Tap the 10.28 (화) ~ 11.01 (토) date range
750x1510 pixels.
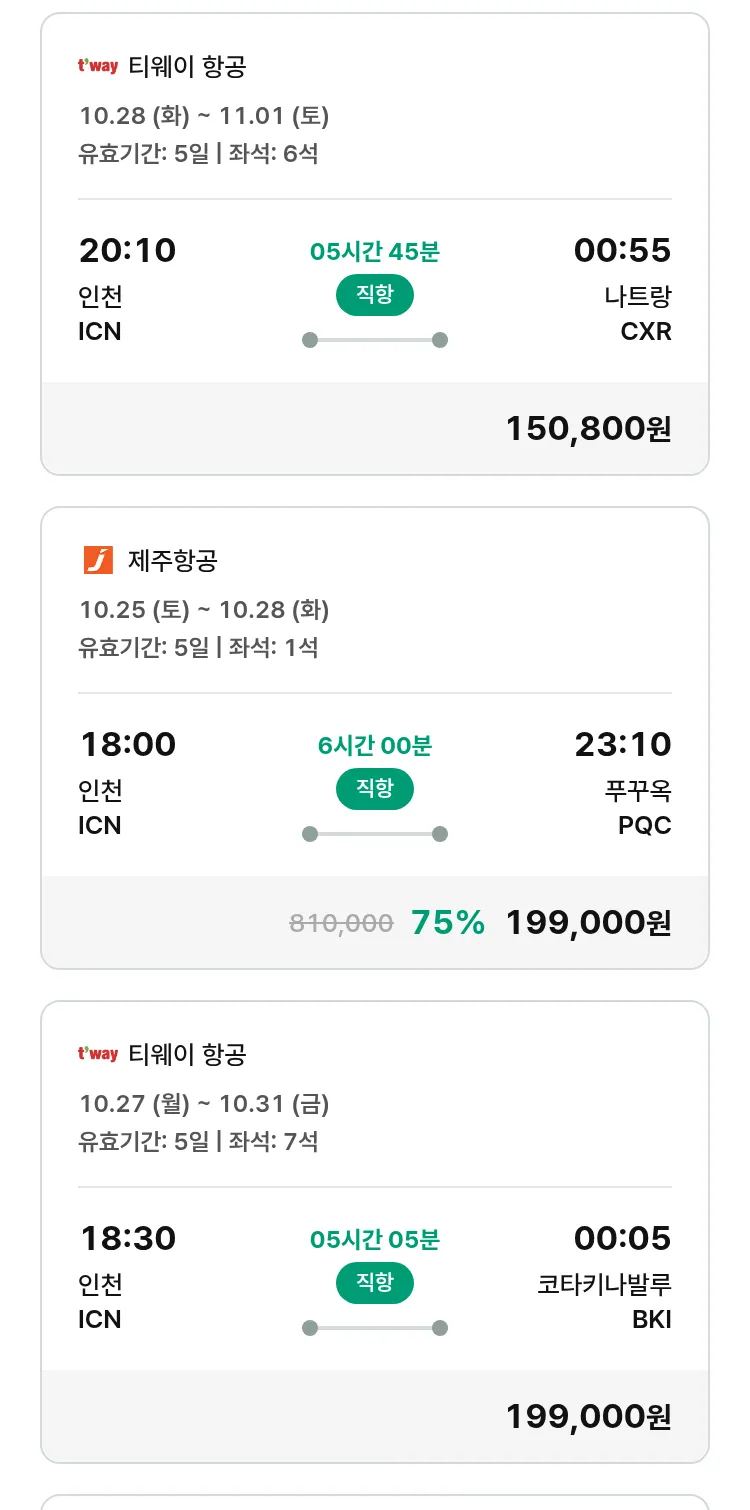click(x=204, y=116)
